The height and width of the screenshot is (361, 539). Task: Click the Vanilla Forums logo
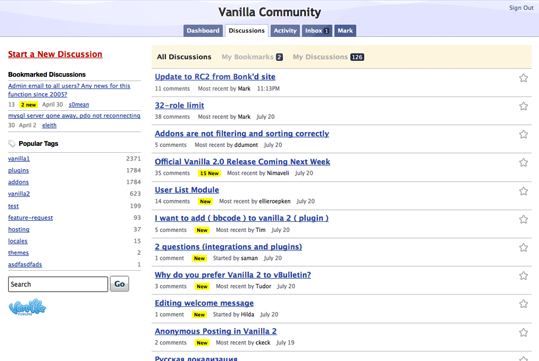pos(27,307)
